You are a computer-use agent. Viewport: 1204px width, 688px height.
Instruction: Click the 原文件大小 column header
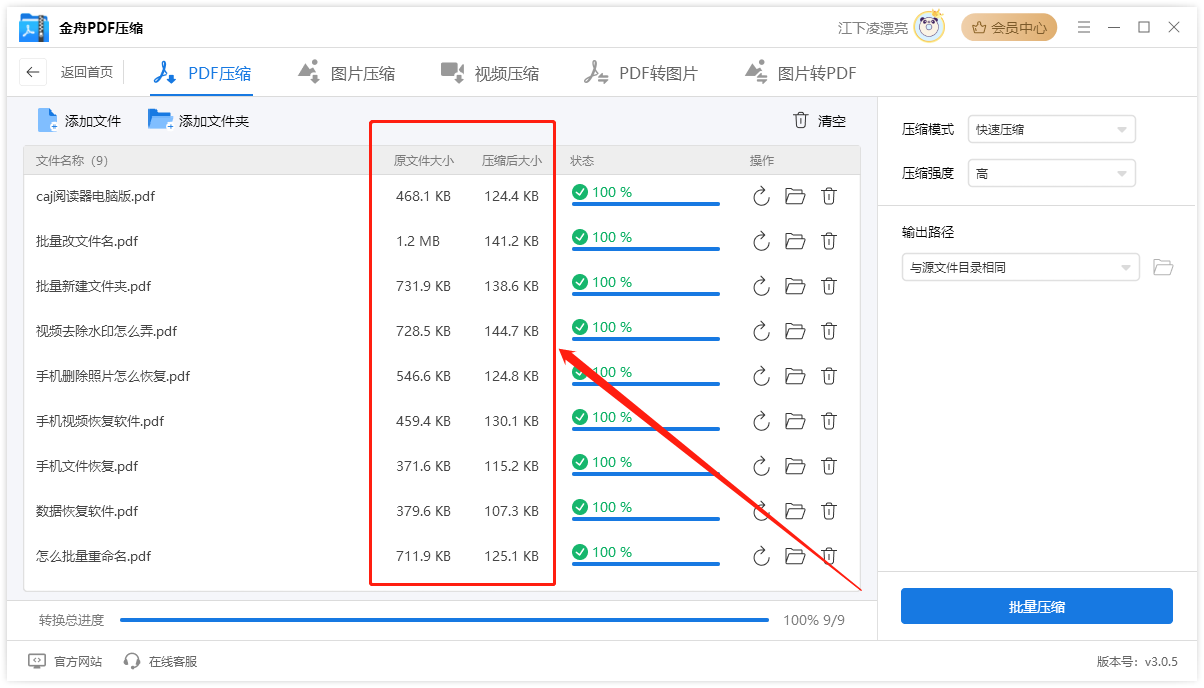[423, 160]
